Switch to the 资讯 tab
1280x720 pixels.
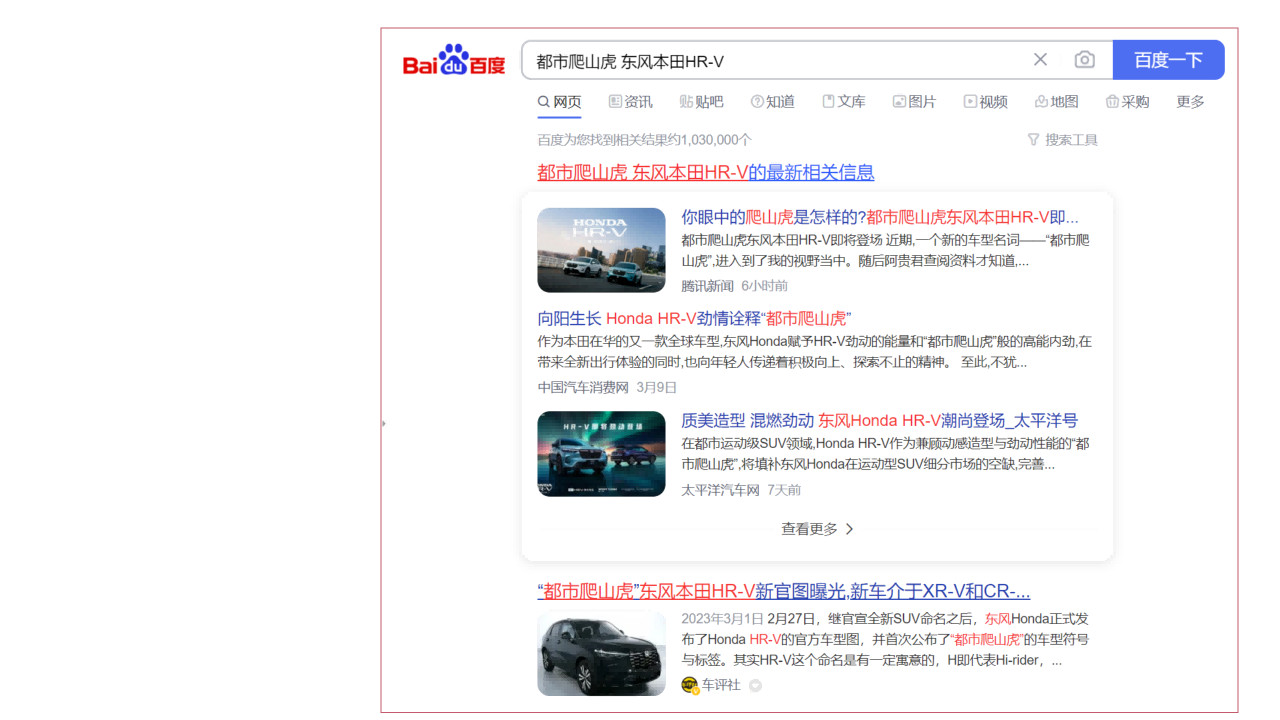(x=630, y=102)
